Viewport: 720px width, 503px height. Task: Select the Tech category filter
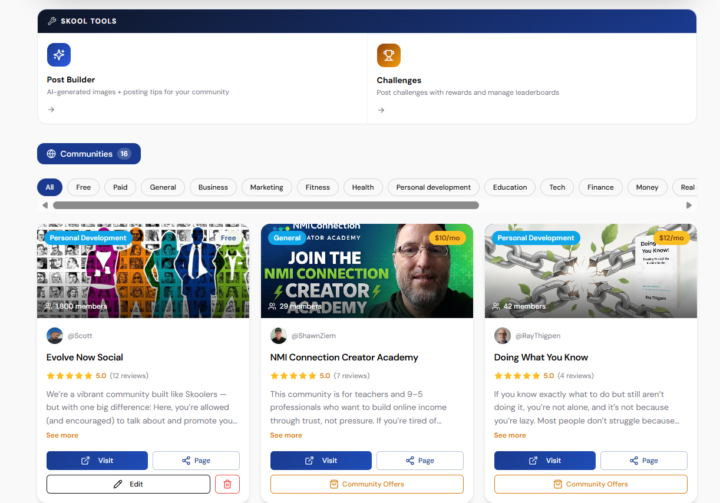coord(557,187)
